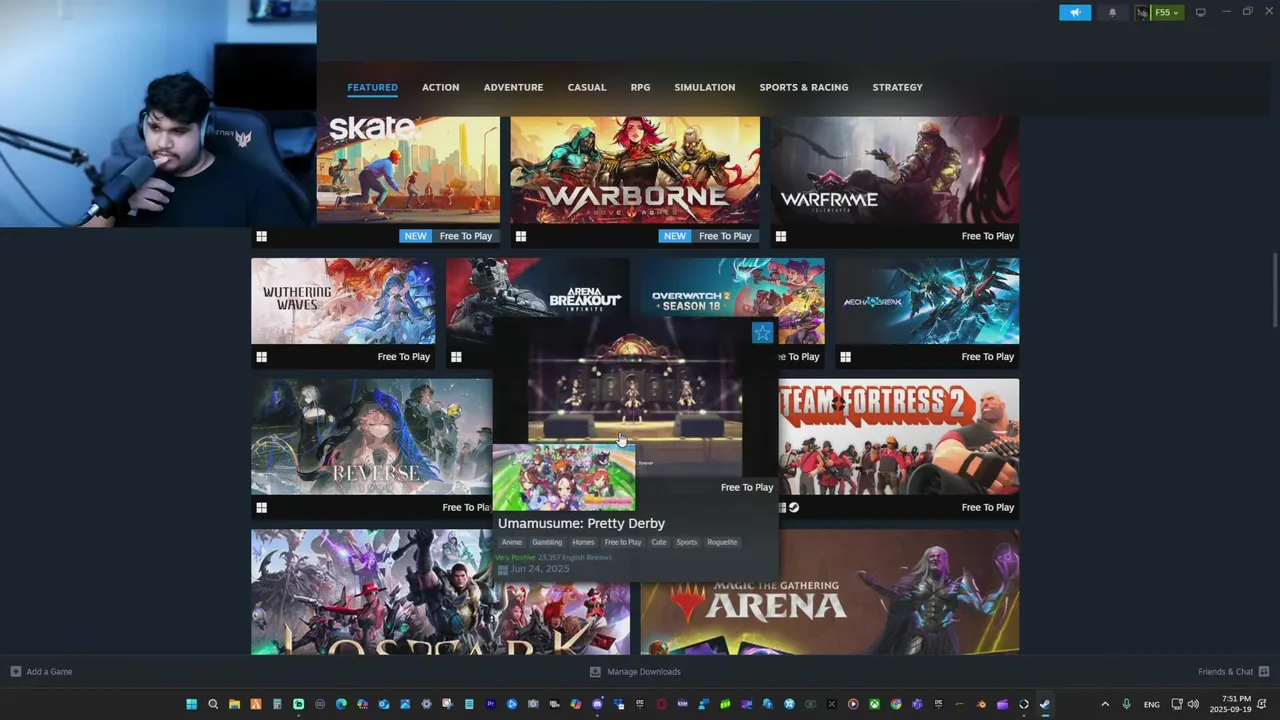Click the Horses tag
The image size is (1280, 720).
pos(583,542)
